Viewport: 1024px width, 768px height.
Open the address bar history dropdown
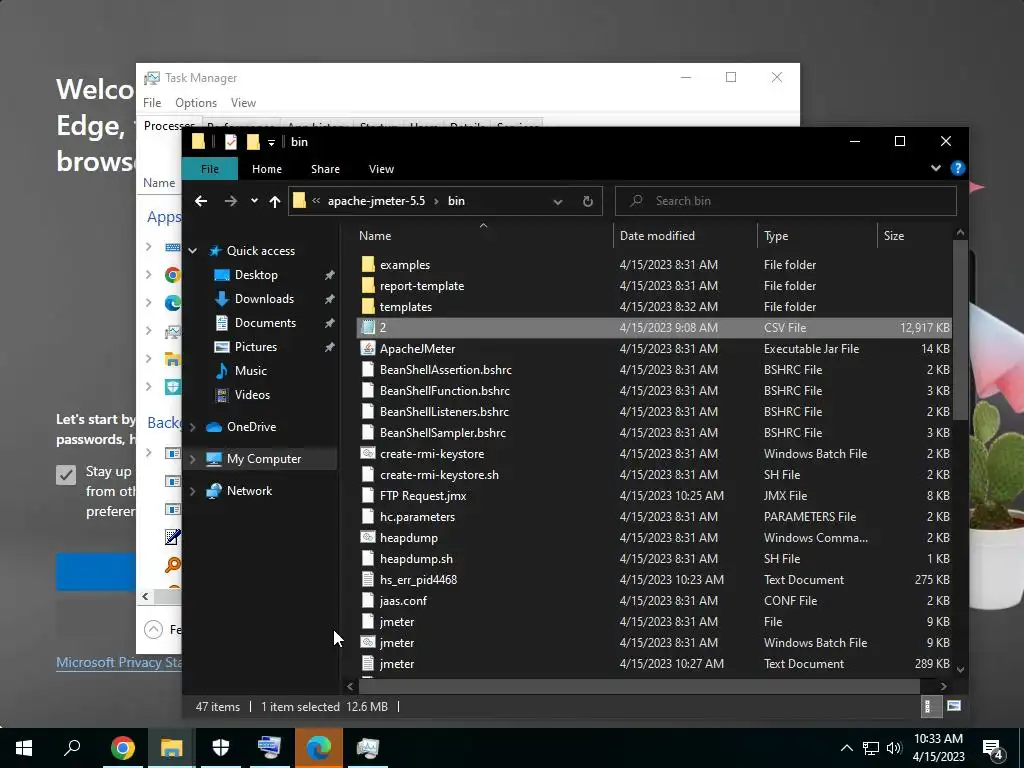pyautogui.click(x=558, y=202)
